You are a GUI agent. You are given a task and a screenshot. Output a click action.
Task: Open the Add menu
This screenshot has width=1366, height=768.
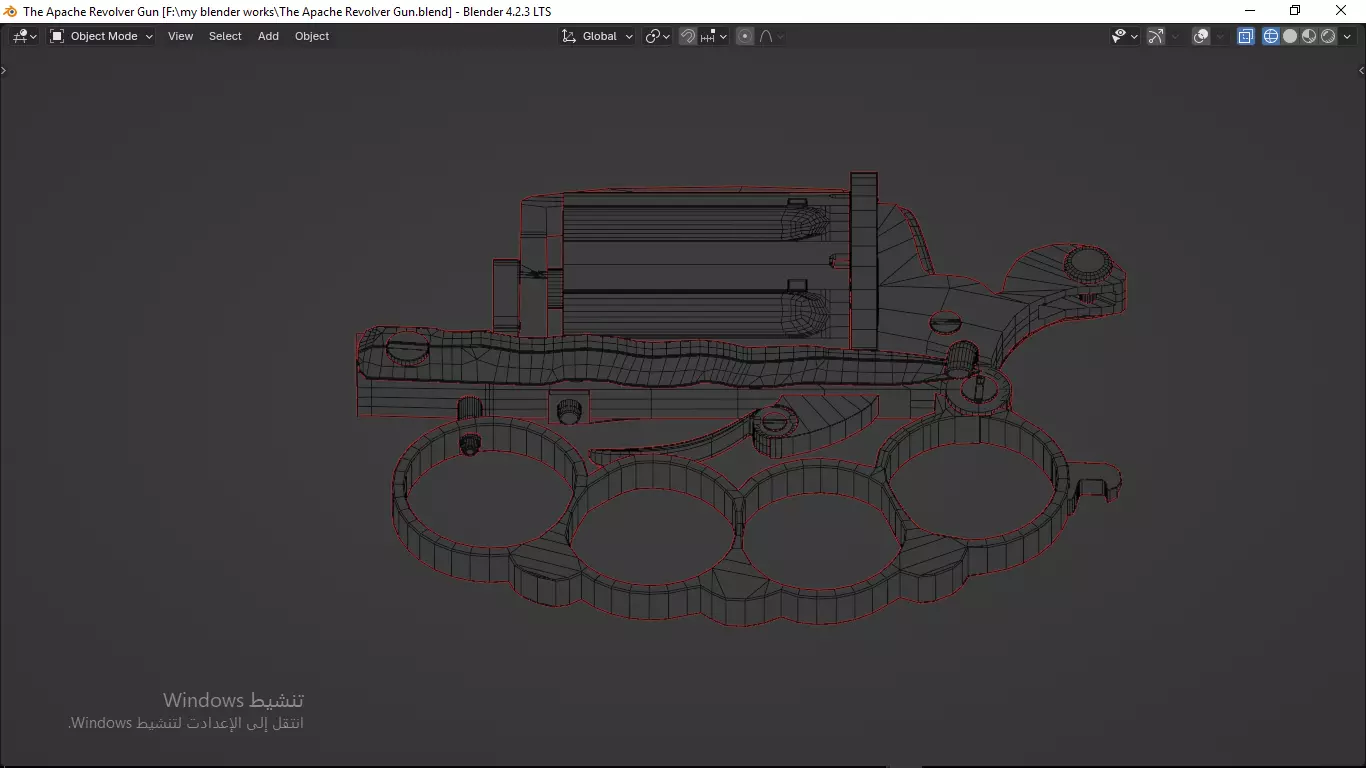[x=268, y=36]
